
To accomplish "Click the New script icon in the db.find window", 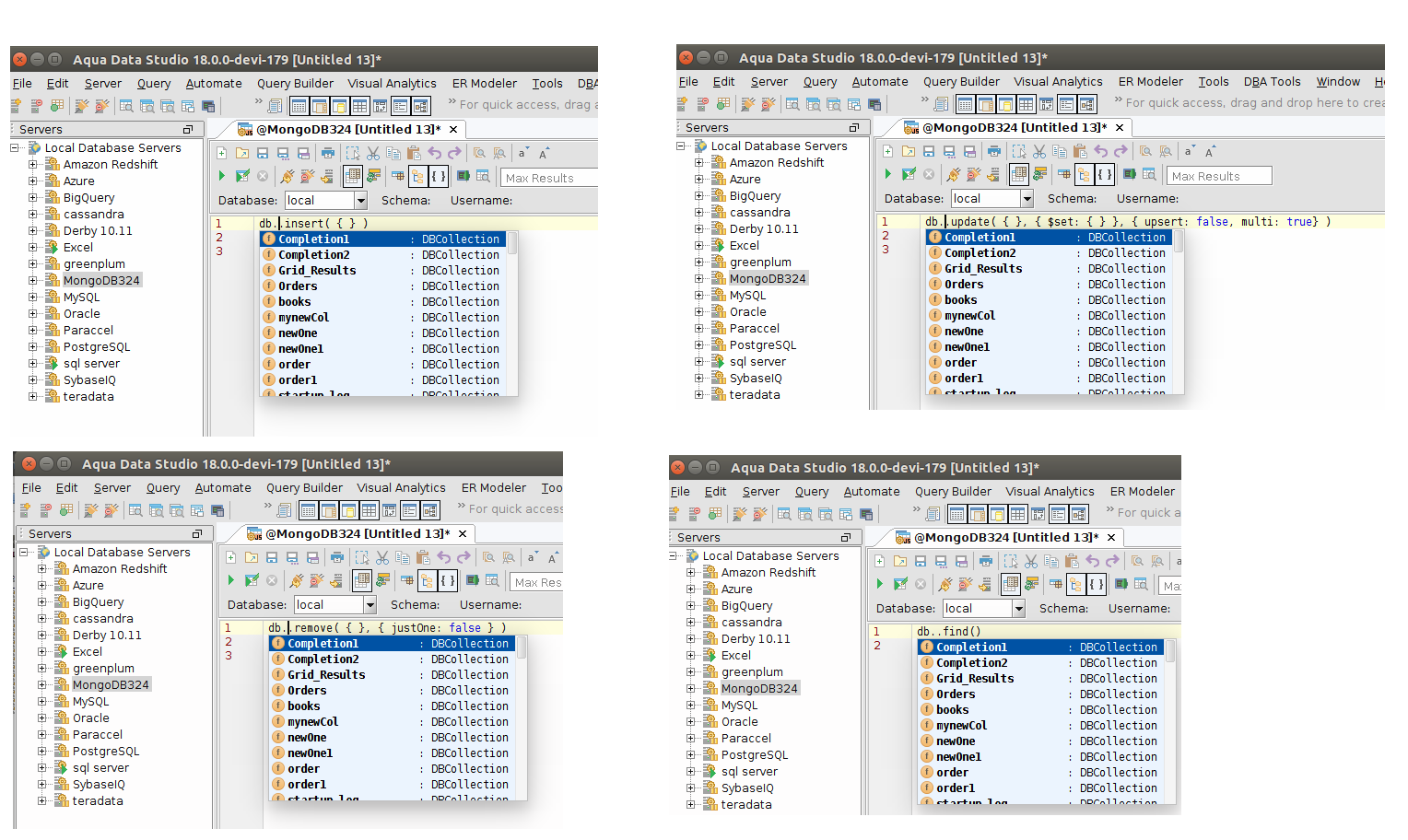I will 880,561.
